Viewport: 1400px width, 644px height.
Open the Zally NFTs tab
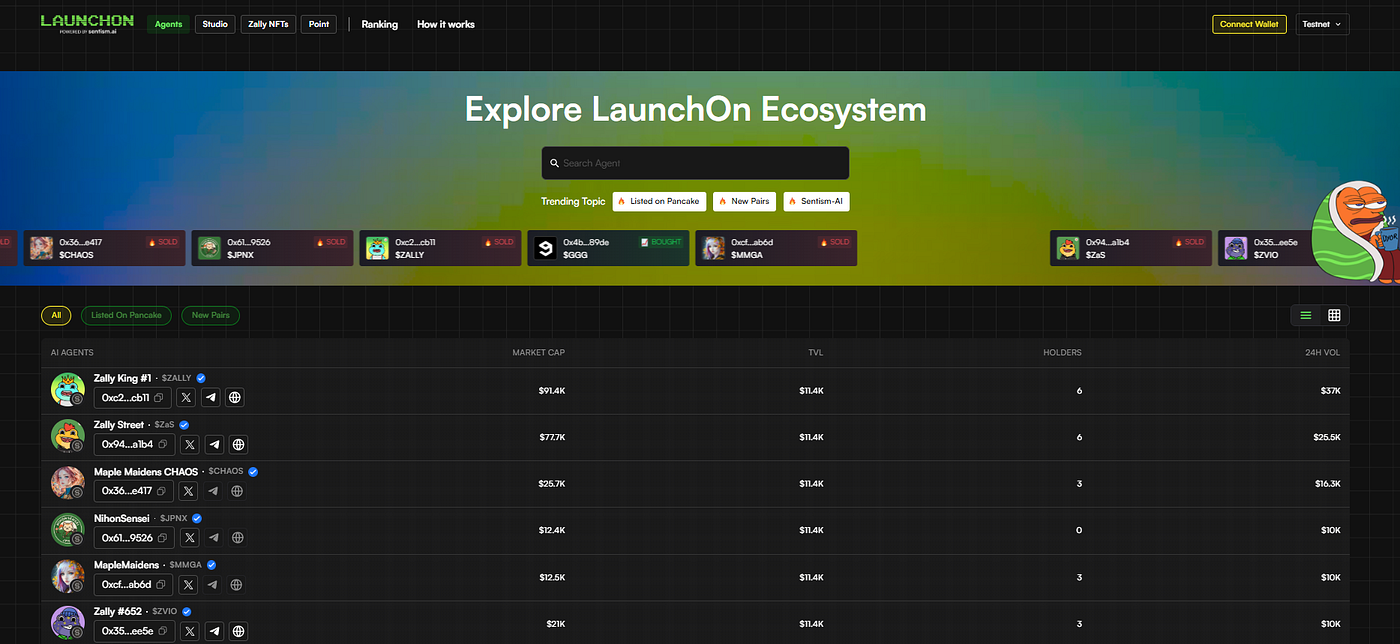tap(268, 24)
